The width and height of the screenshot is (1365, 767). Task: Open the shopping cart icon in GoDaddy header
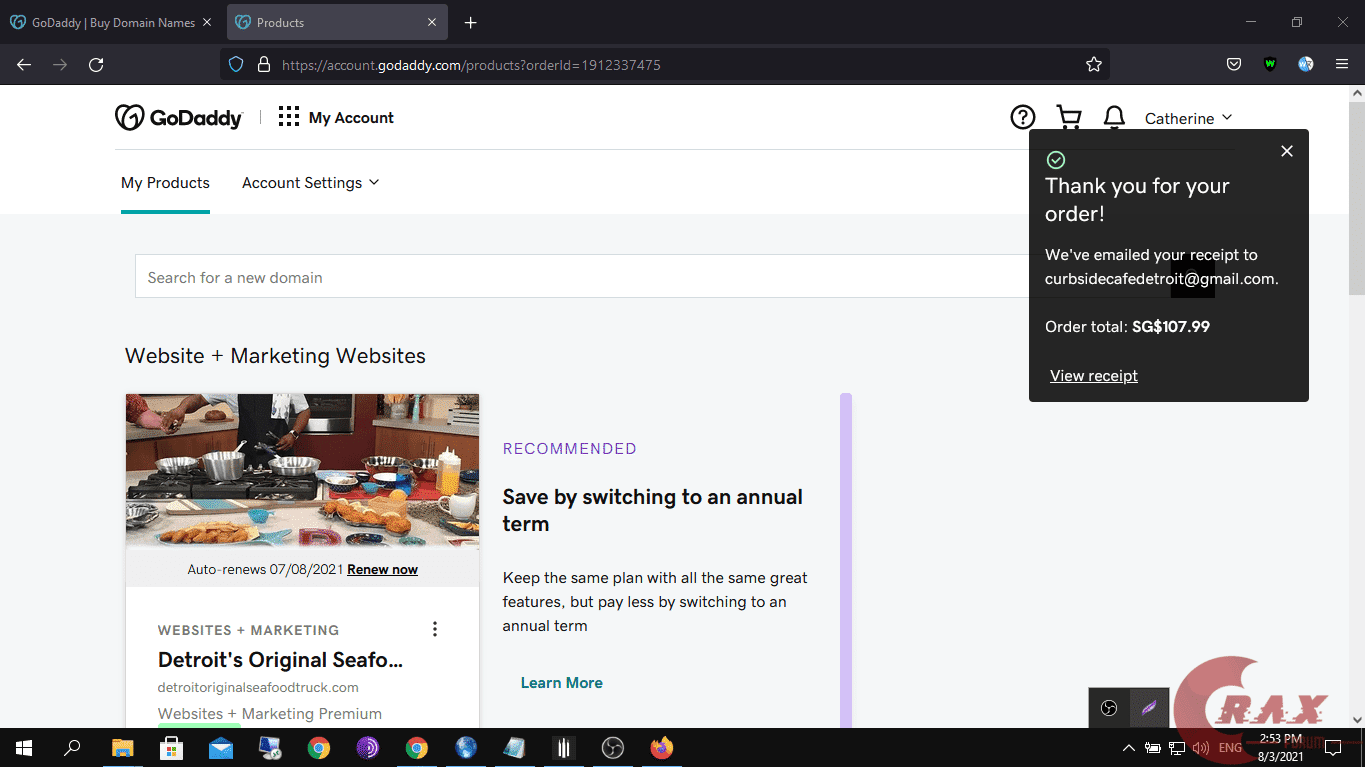[1068, 117]
